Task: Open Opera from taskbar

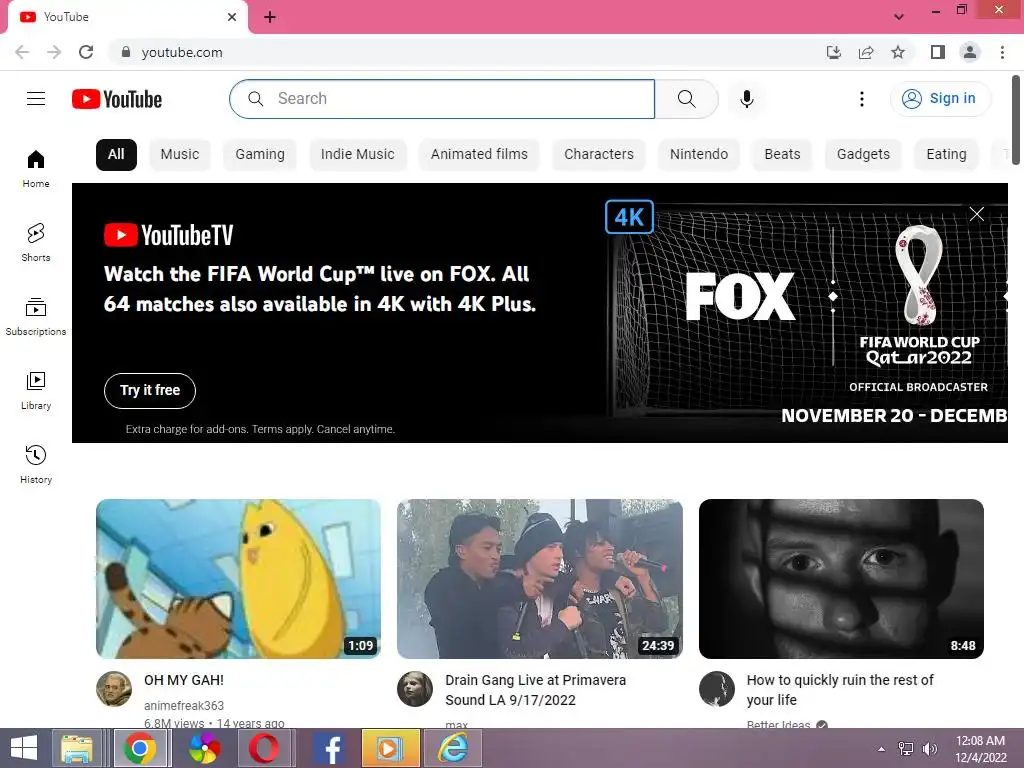Action: [x=264, y=748]
